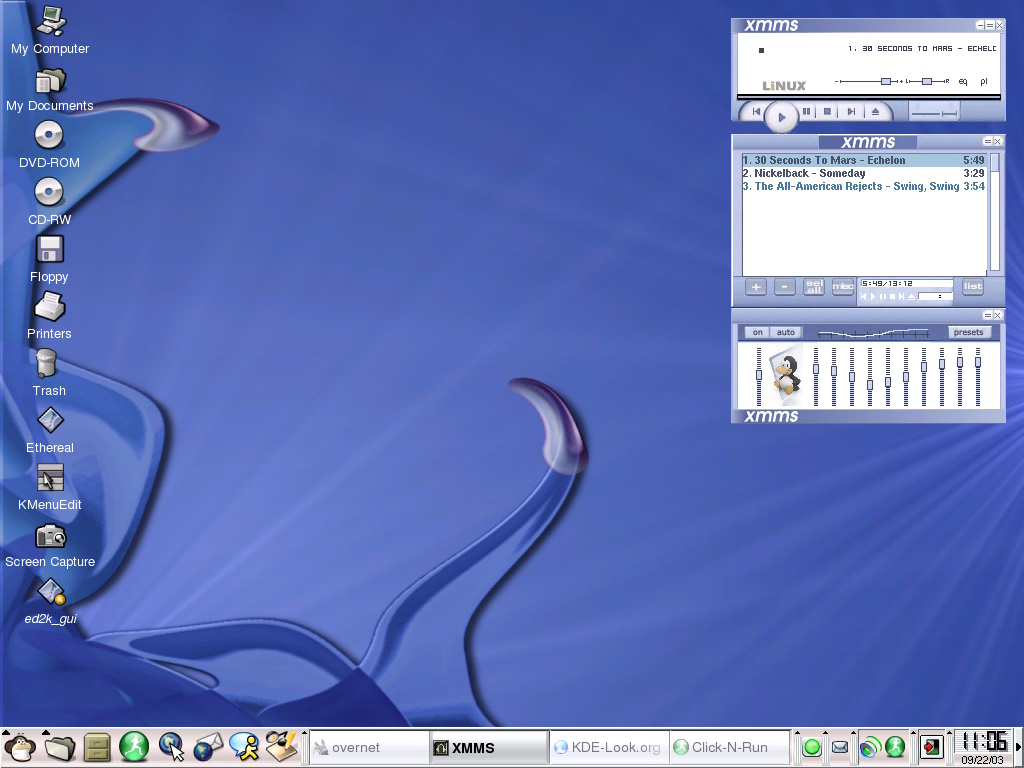This screenshot has width=1024, height=768.
Task: Toggle the equalizer auto button
Action: [x=785, y=332]
